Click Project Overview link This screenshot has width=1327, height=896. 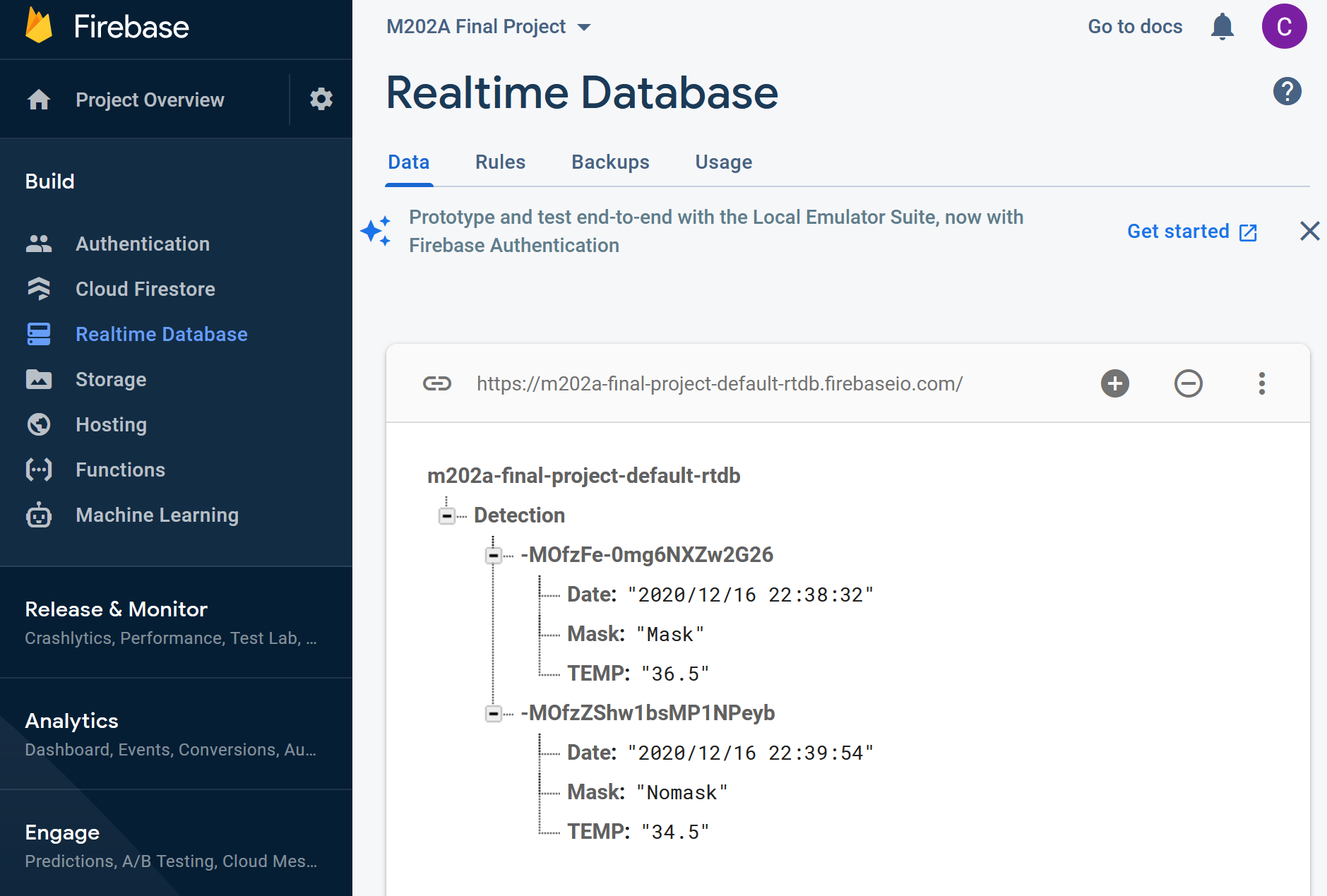[150, 100]
